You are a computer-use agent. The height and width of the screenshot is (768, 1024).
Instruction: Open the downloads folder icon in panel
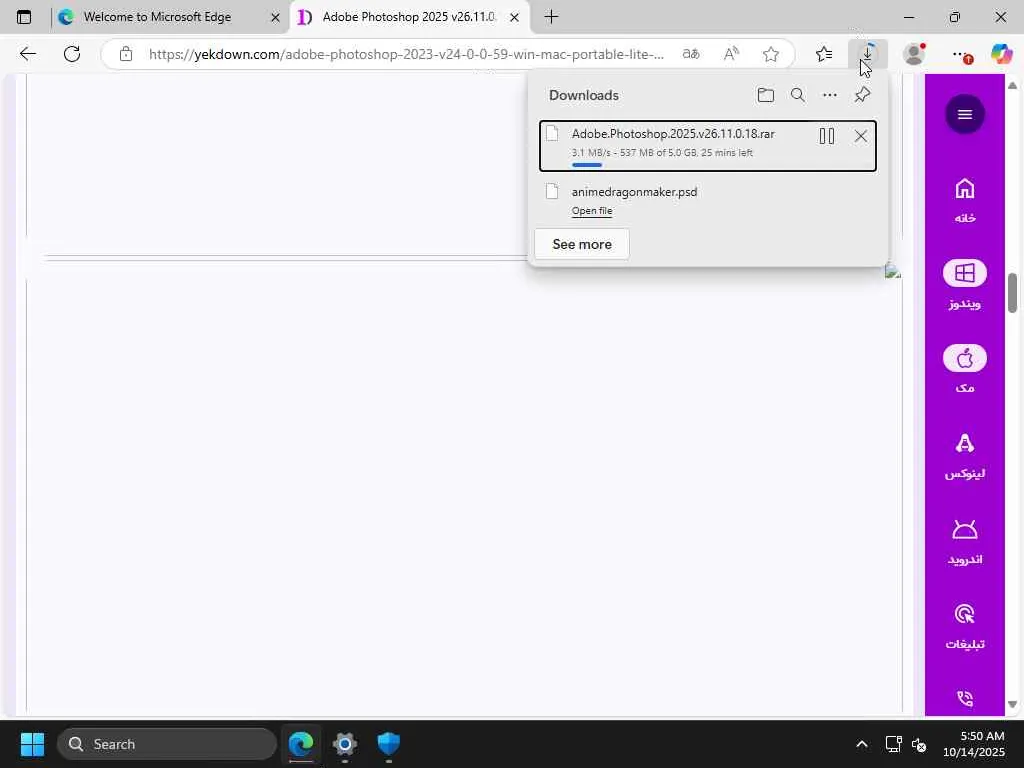765,95
